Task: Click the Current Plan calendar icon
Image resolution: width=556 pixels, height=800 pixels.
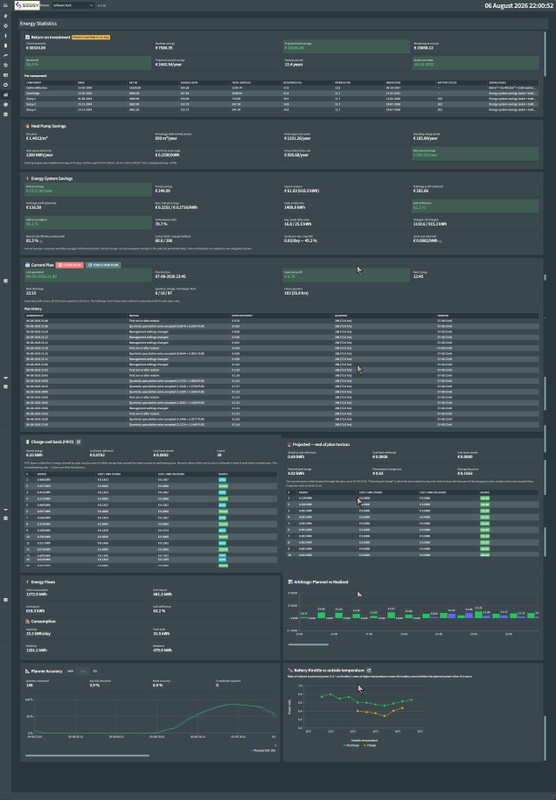Action: click(28, 265)
